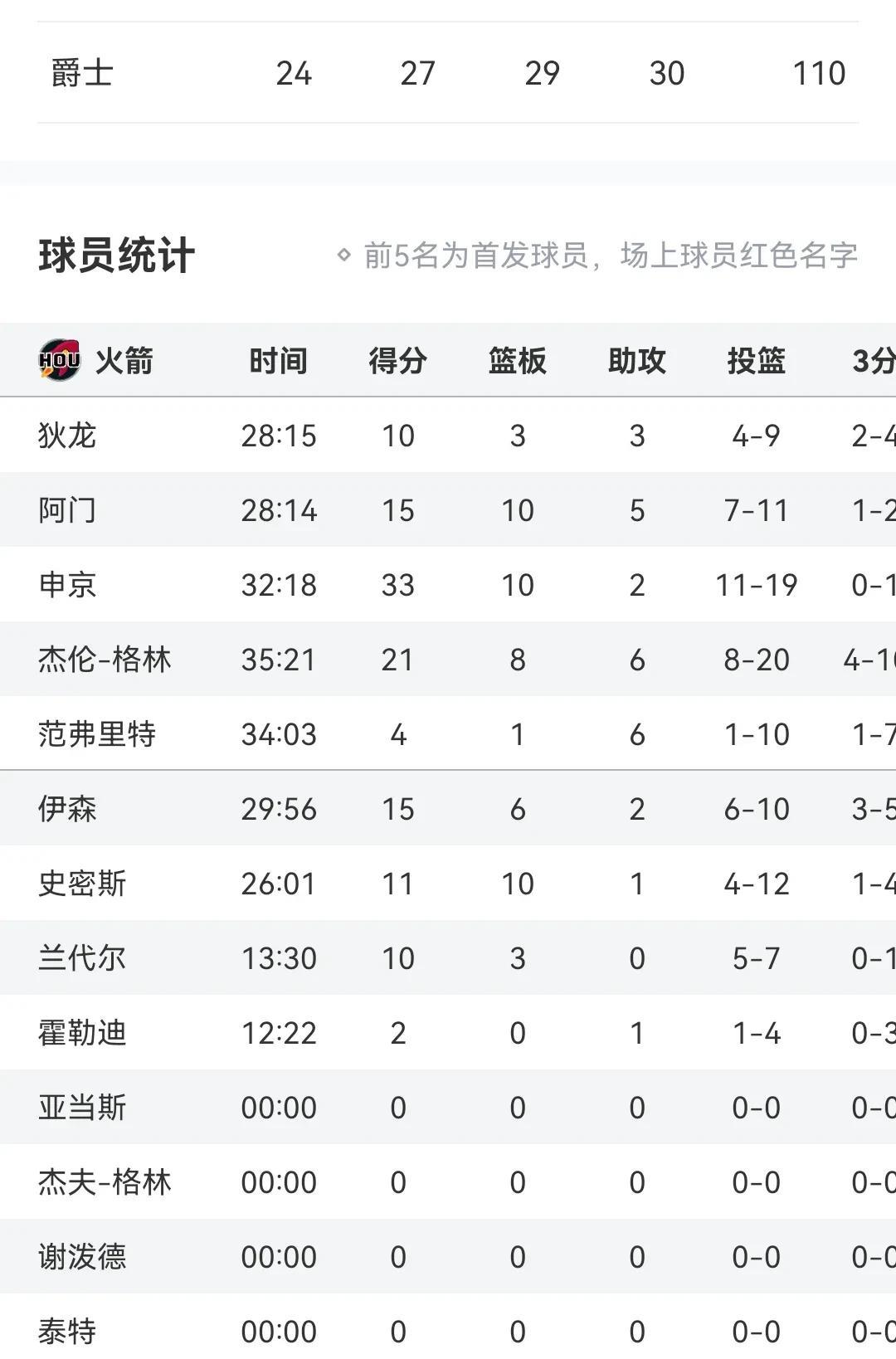The width and height of the screenshot is (896, 1359).
Task: Select the 火箭 team name header
Action: coord(124,361)
